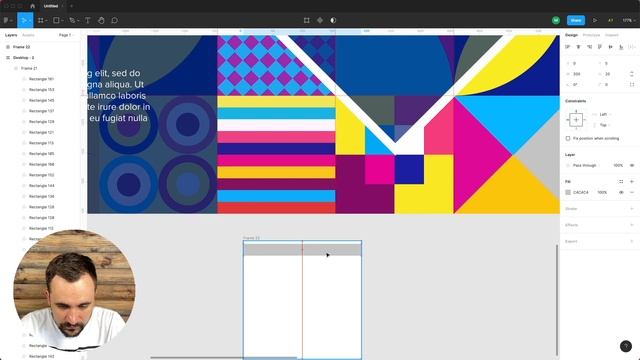
Task: Click the gray fill color swatch
Action: [x=568, y=192]
